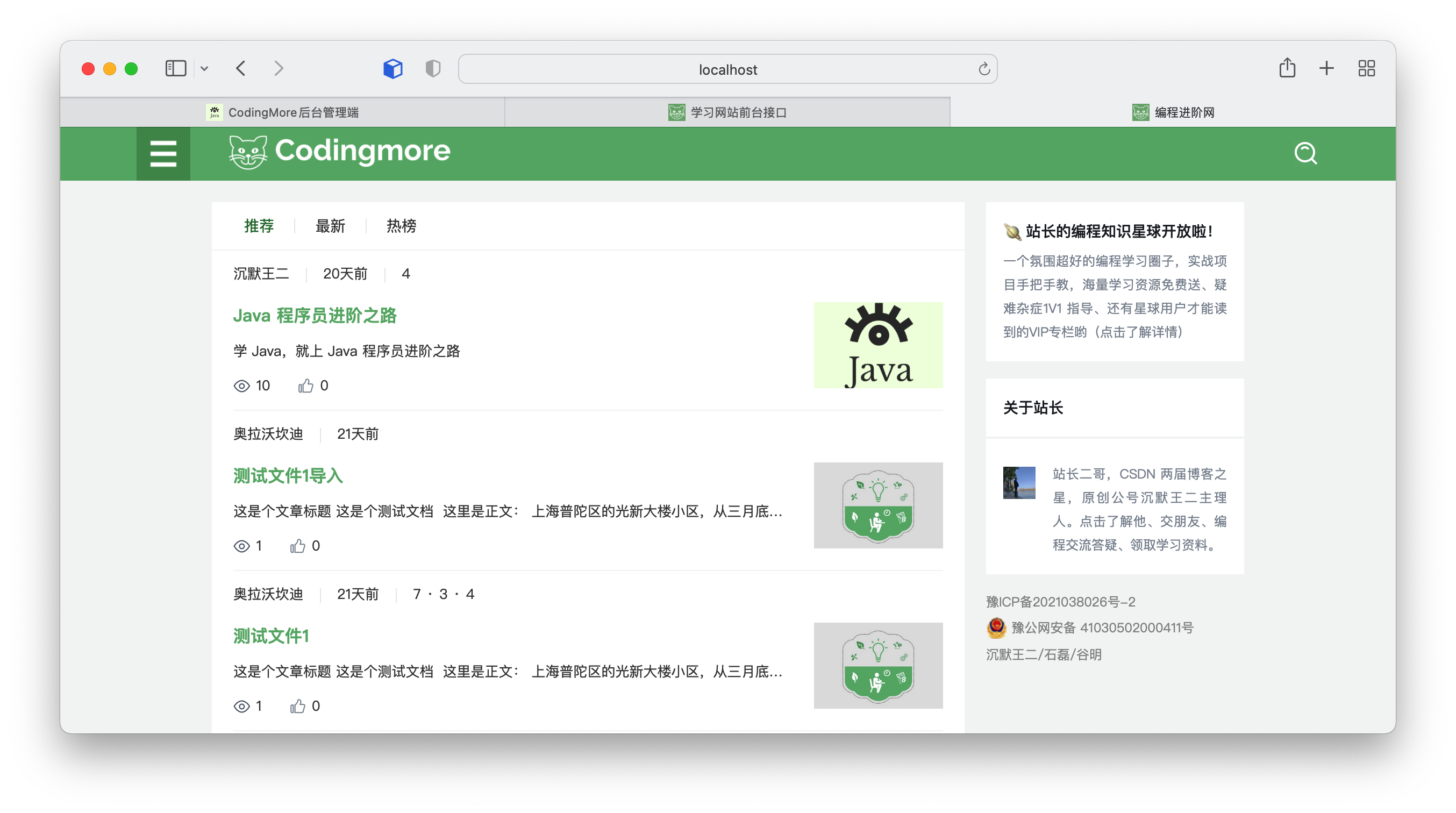This screenshot has height=813, width=1456.
Task: Click the Safari share icon
Action: [x=1287, y=68]
